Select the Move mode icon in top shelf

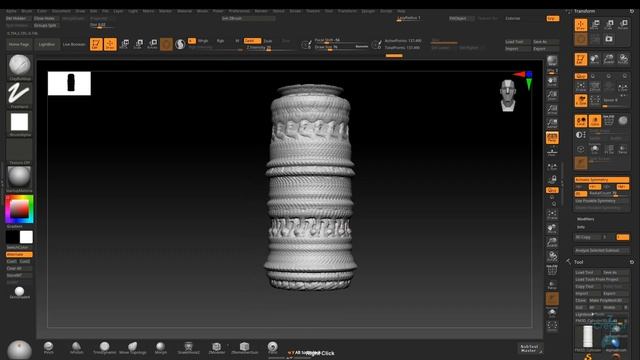[124, 44]
